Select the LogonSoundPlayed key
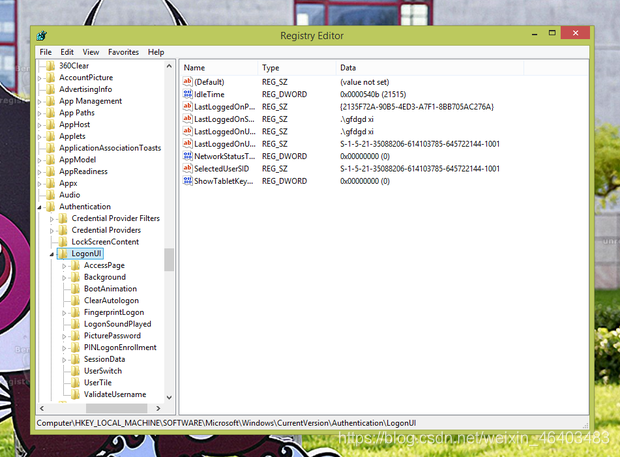Image resolution: width=620 pixels, height=457 pixels. [117, 324]
